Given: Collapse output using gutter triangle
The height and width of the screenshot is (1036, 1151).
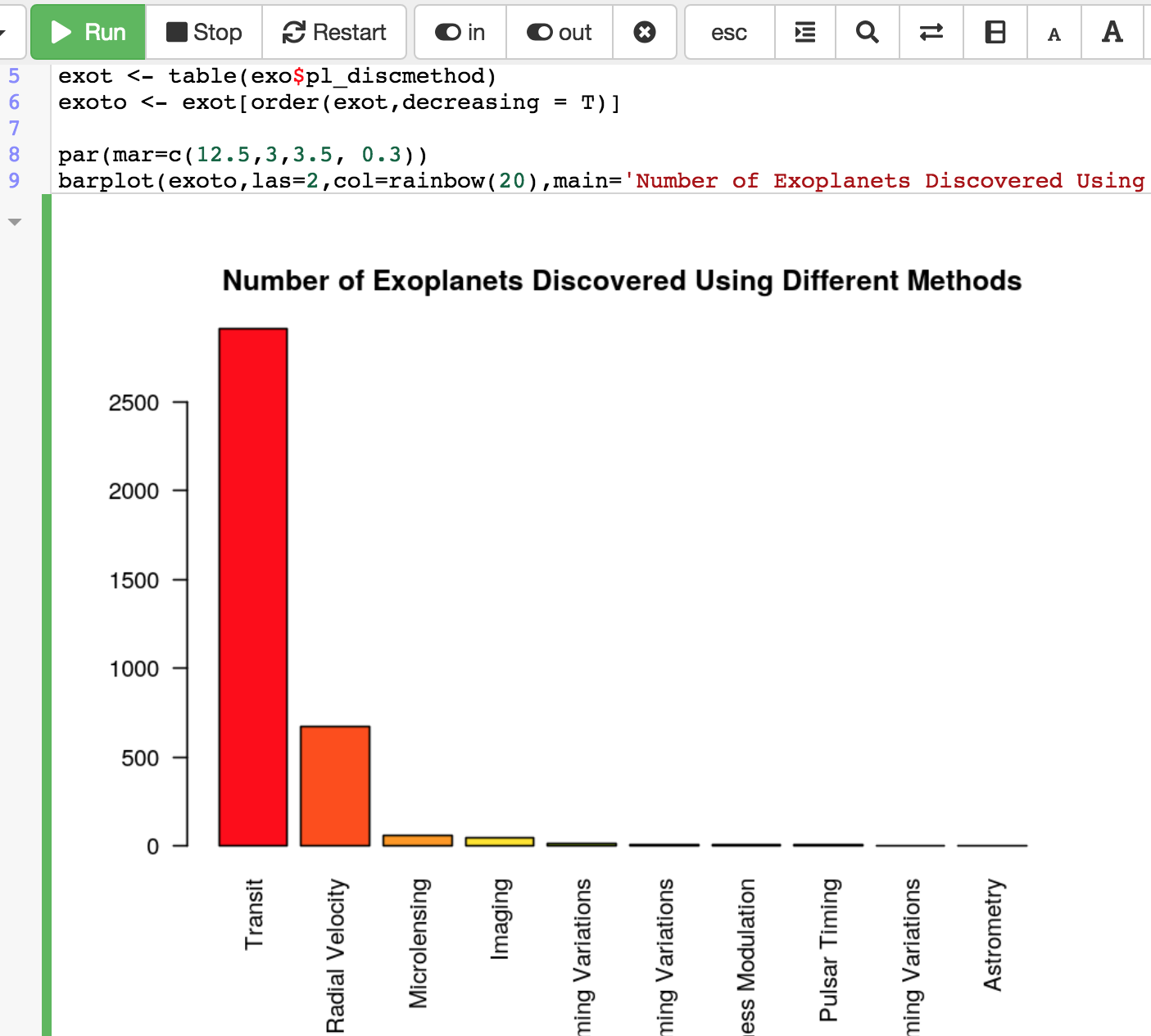Looking at the screenshot, I should point(14,222).
